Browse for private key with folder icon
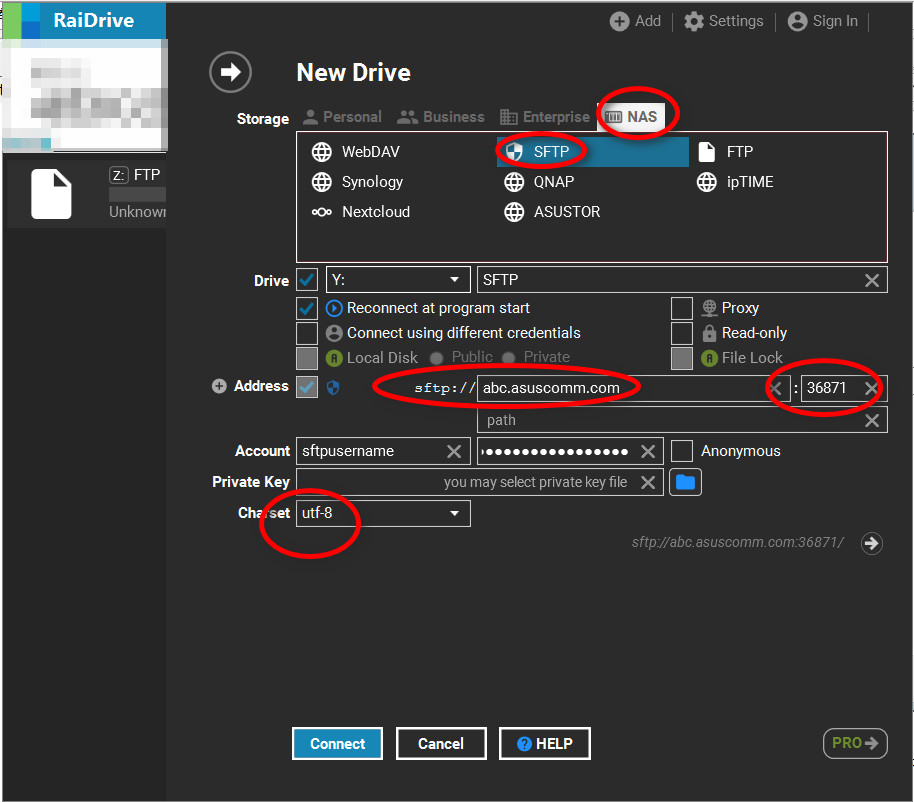 (685, 482)
